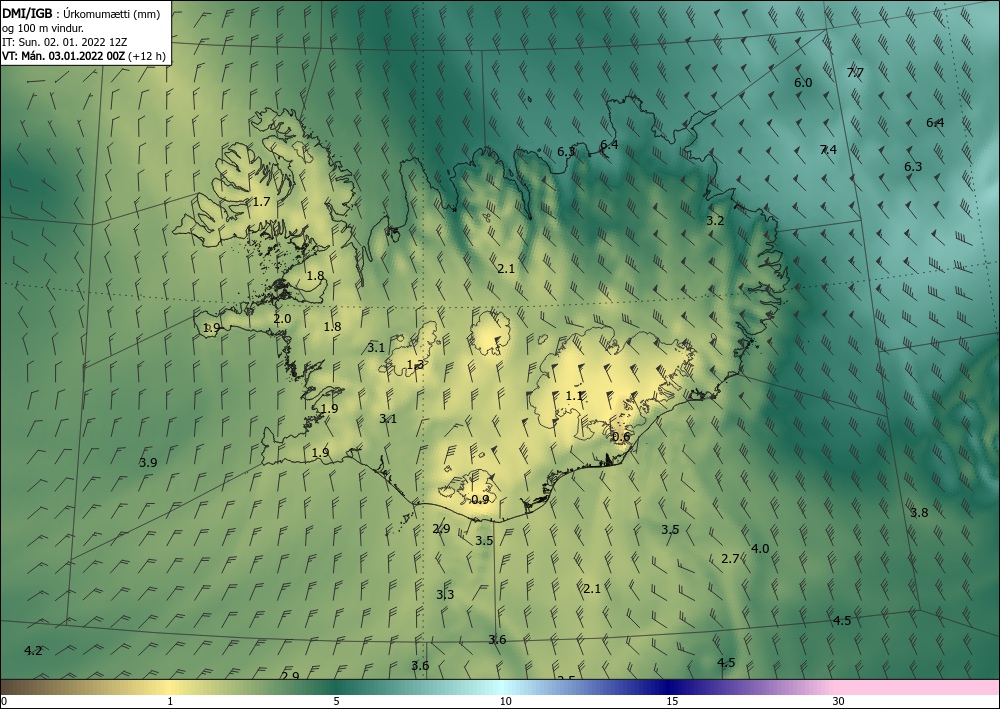
Task: Click the 'DMI/IGB : Úrkomumætti (mm)' title line
Action: [x=81, y=14]
